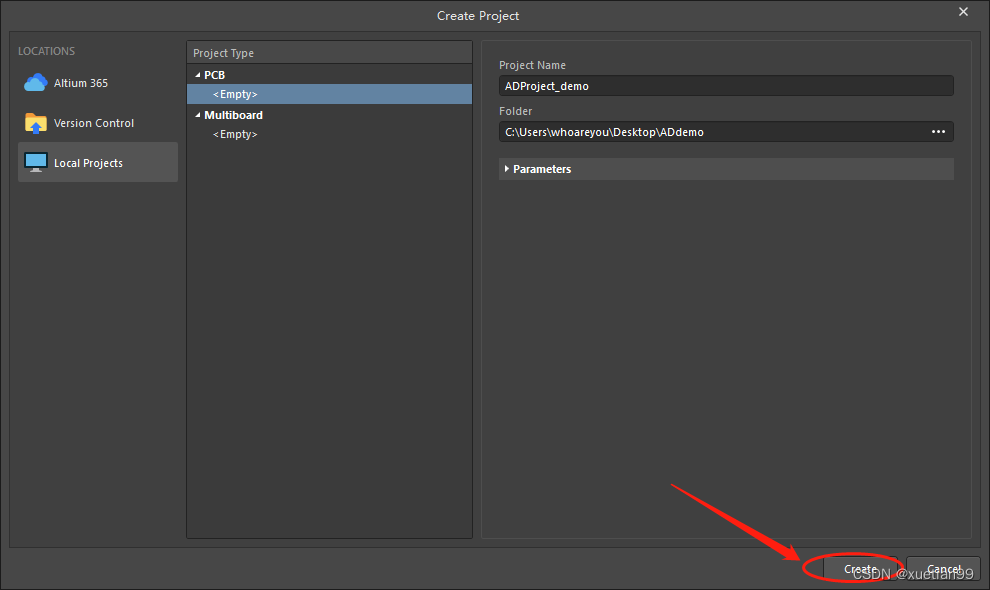Screen dimensions: 990x590
Task: Collapse the PCB tree node arrow
Action: click(197, 75)
